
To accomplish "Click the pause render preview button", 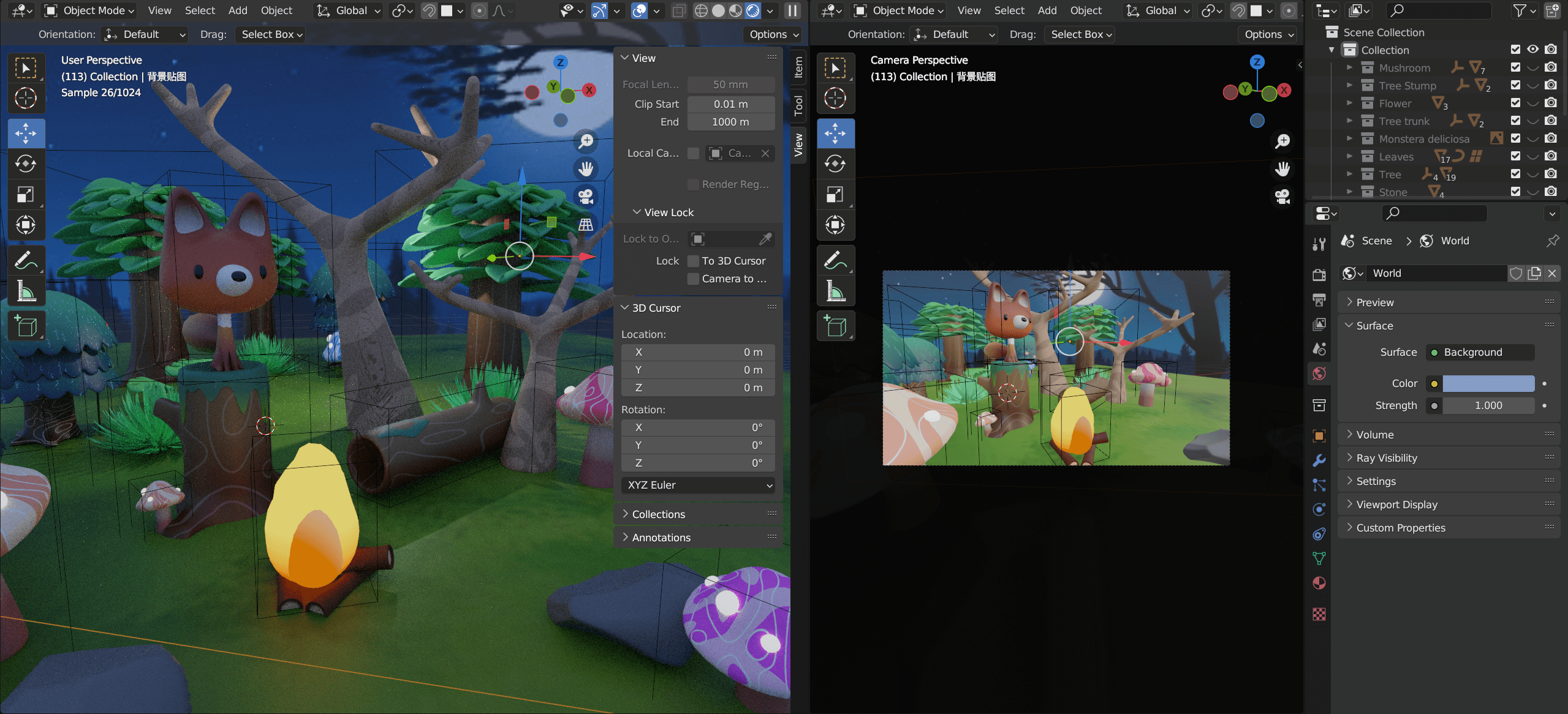I will tap(792, 10).
